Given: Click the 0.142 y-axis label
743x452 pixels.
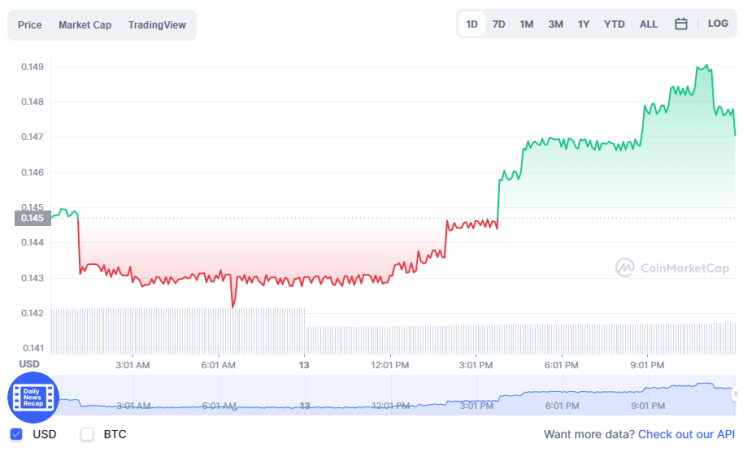Looking at the screenshot, I should [32, 313].
